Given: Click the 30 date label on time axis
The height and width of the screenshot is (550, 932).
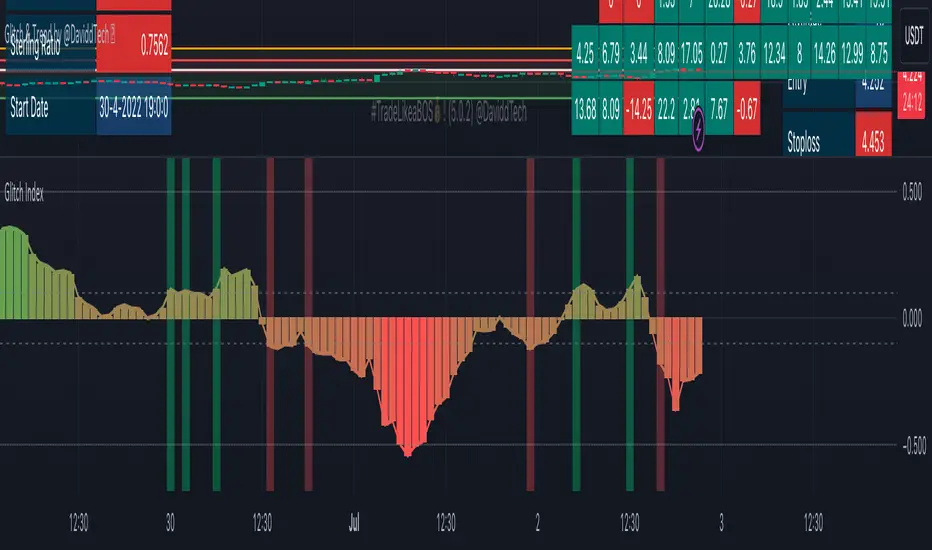Looking at the screenshot, I should [171, 523].
